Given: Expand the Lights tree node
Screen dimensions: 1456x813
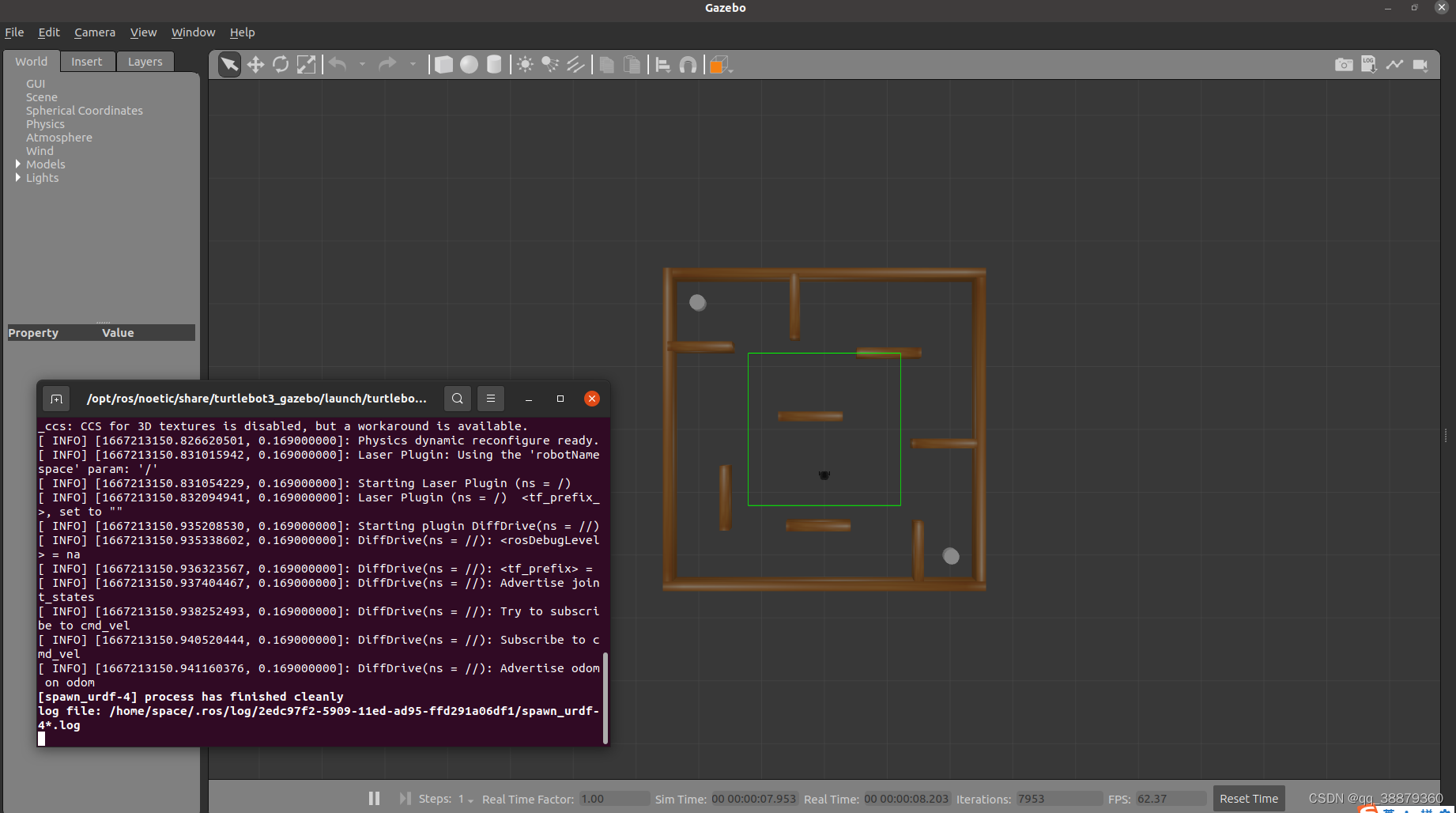Looking at the screenshot, I should tap(18, 177).
